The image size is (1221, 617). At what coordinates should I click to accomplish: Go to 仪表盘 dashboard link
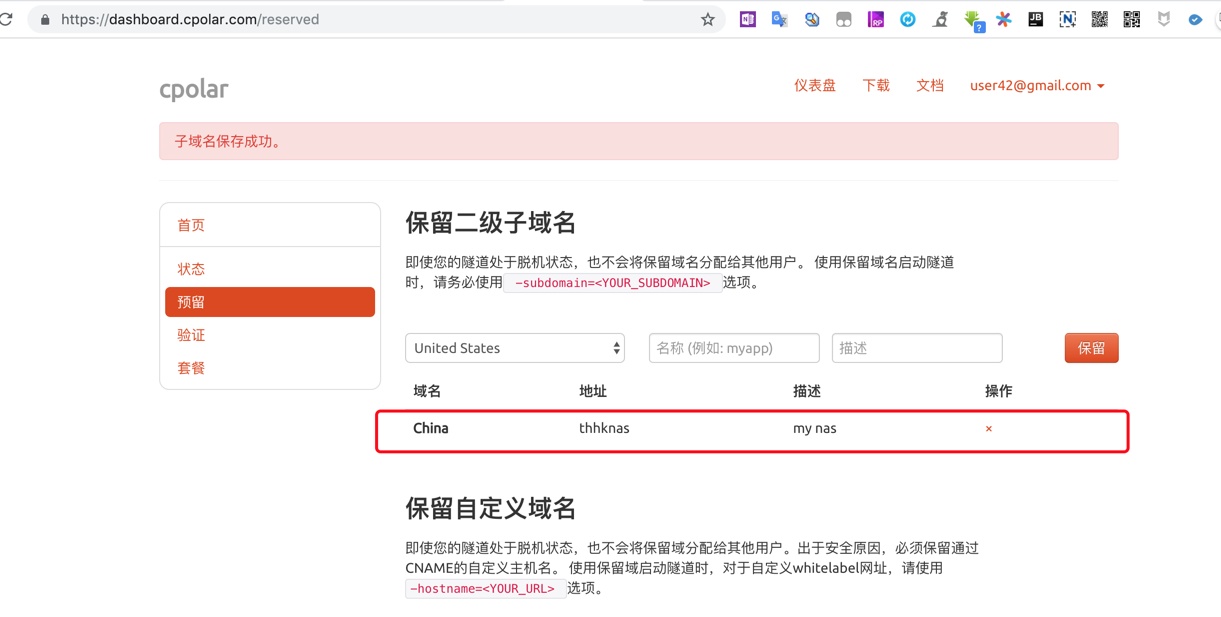(x=815, y=86)
